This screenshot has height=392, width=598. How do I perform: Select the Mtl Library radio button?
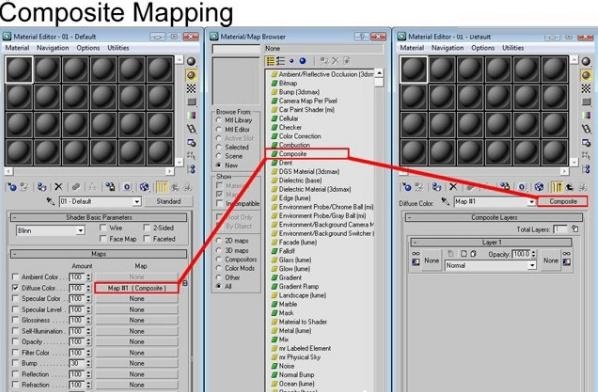(219, 120)
